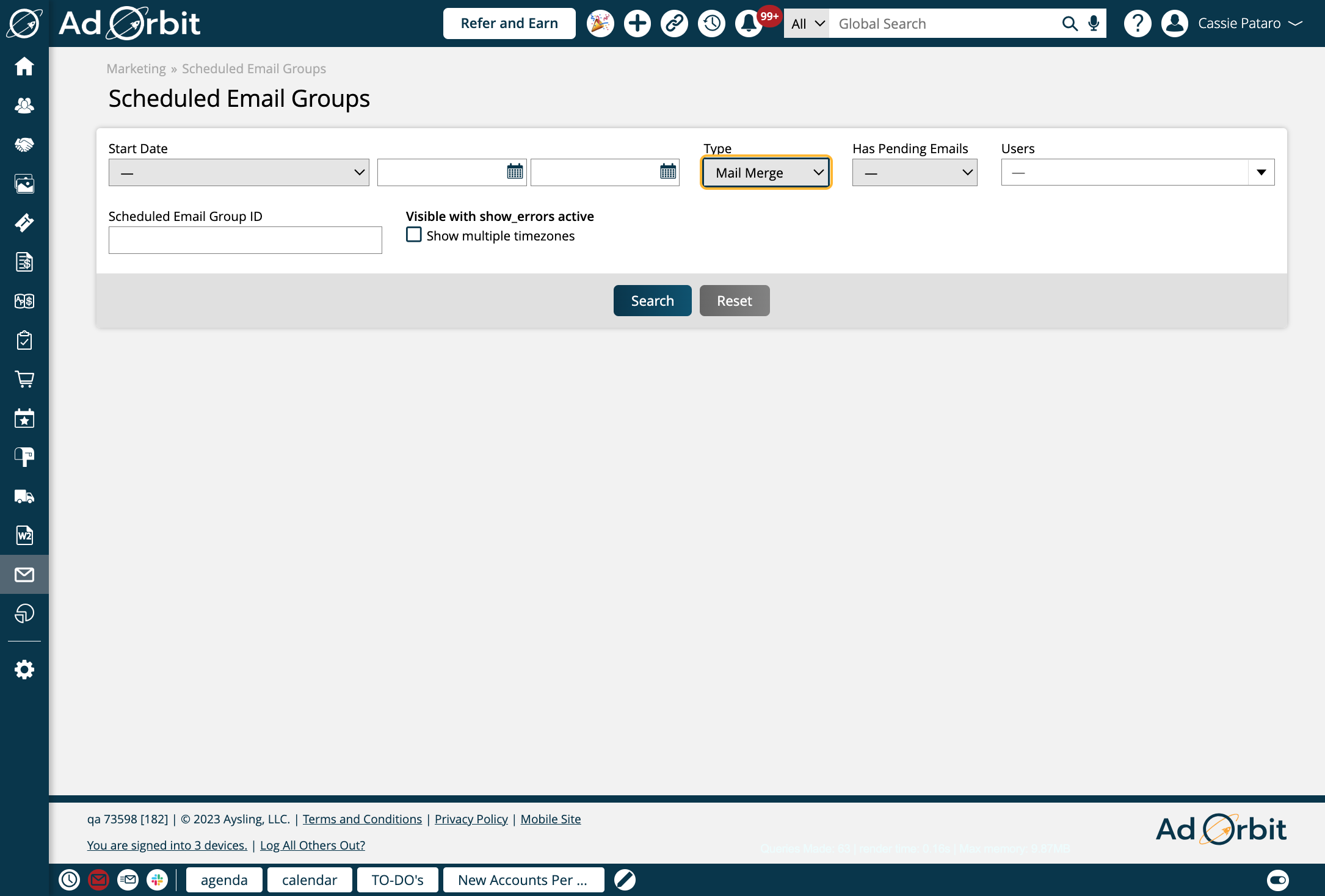
Task: Open help using the question mark icon
Action: click(x=1137, y=23)
